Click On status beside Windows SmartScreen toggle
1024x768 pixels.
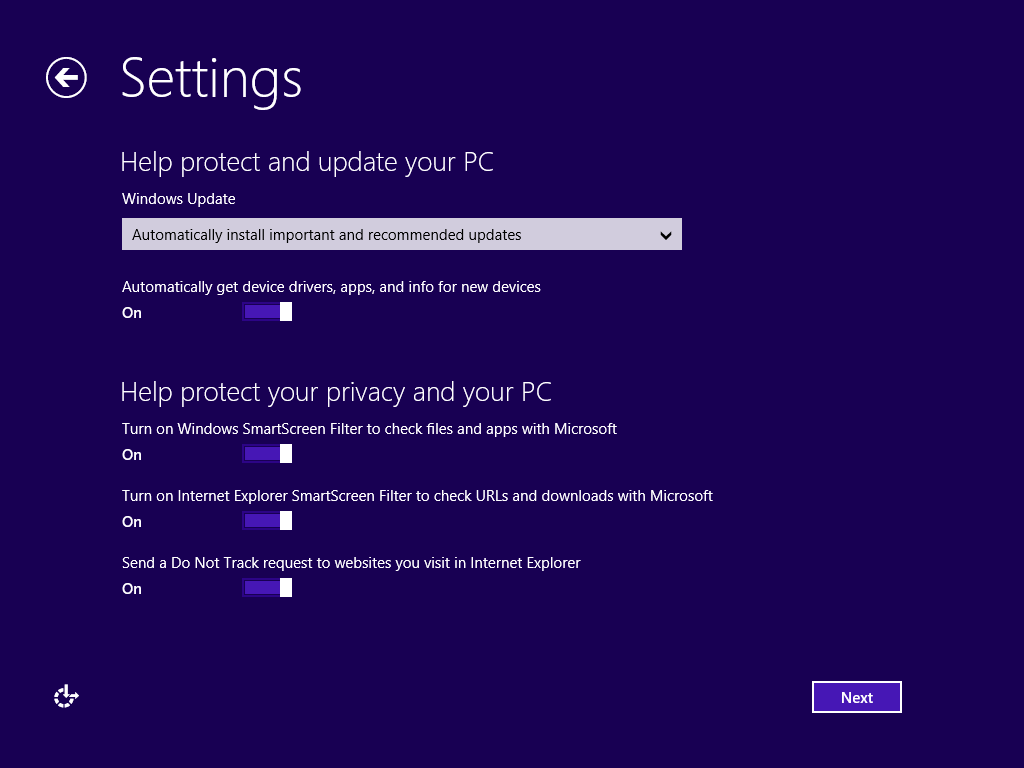tap(132, 455)
